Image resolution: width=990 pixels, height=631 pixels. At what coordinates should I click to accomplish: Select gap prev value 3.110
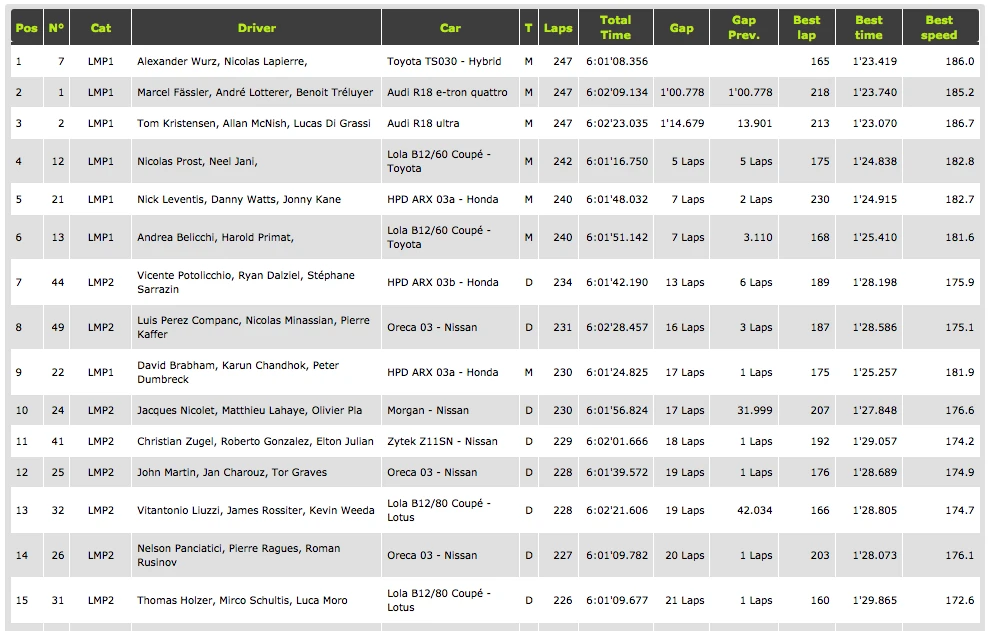click(x=758, y=237)
